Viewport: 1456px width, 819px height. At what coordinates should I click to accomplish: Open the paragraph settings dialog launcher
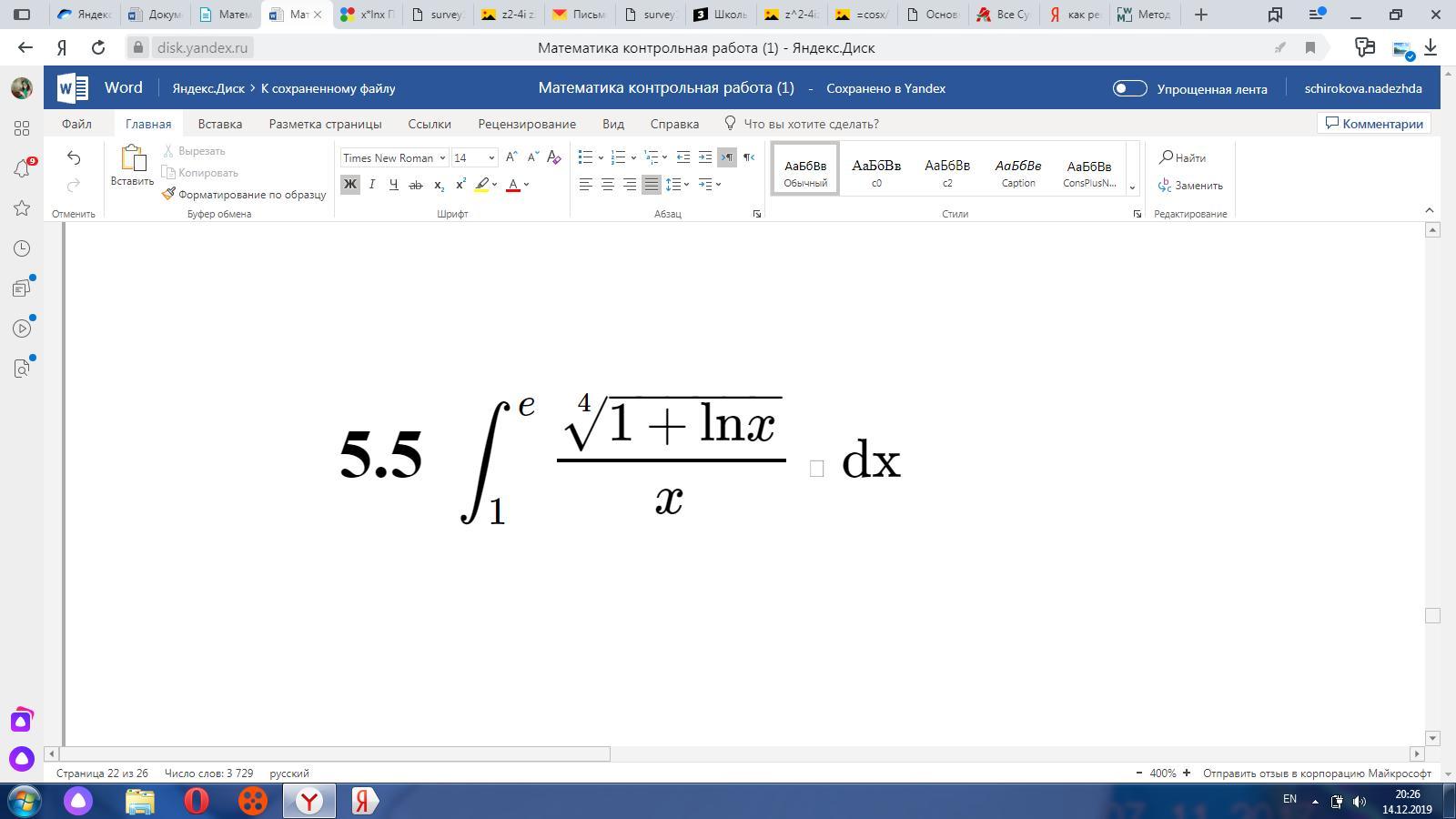click(x=757, y=214)
